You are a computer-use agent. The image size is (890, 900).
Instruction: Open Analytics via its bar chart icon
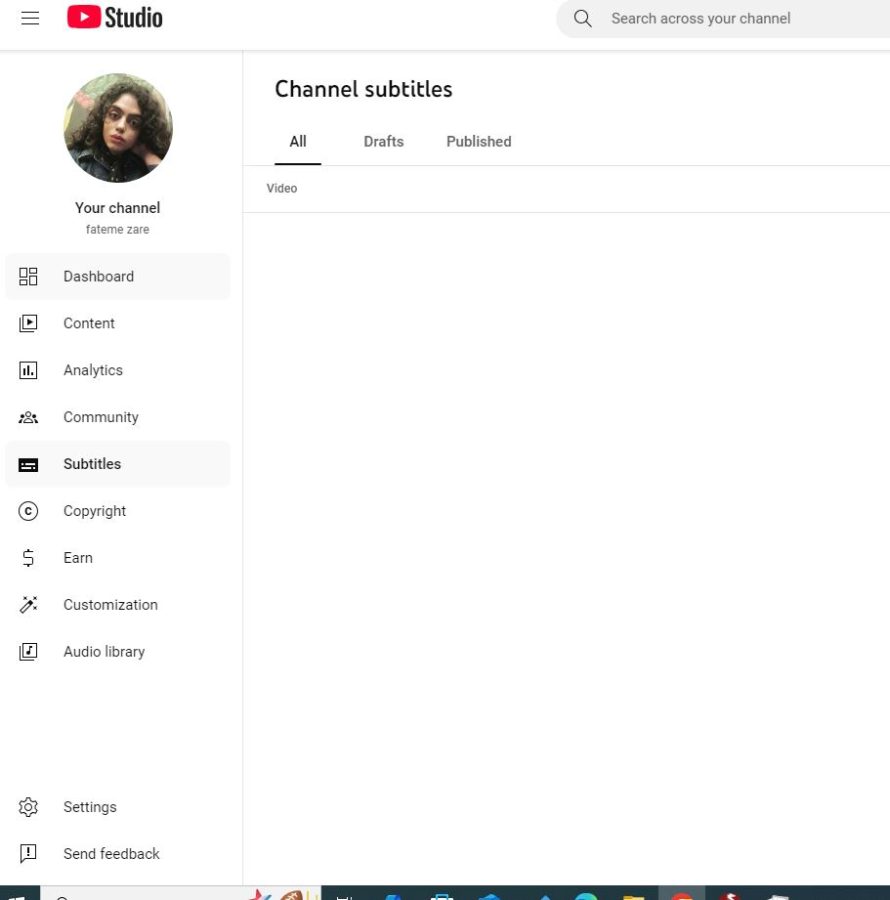28,370
